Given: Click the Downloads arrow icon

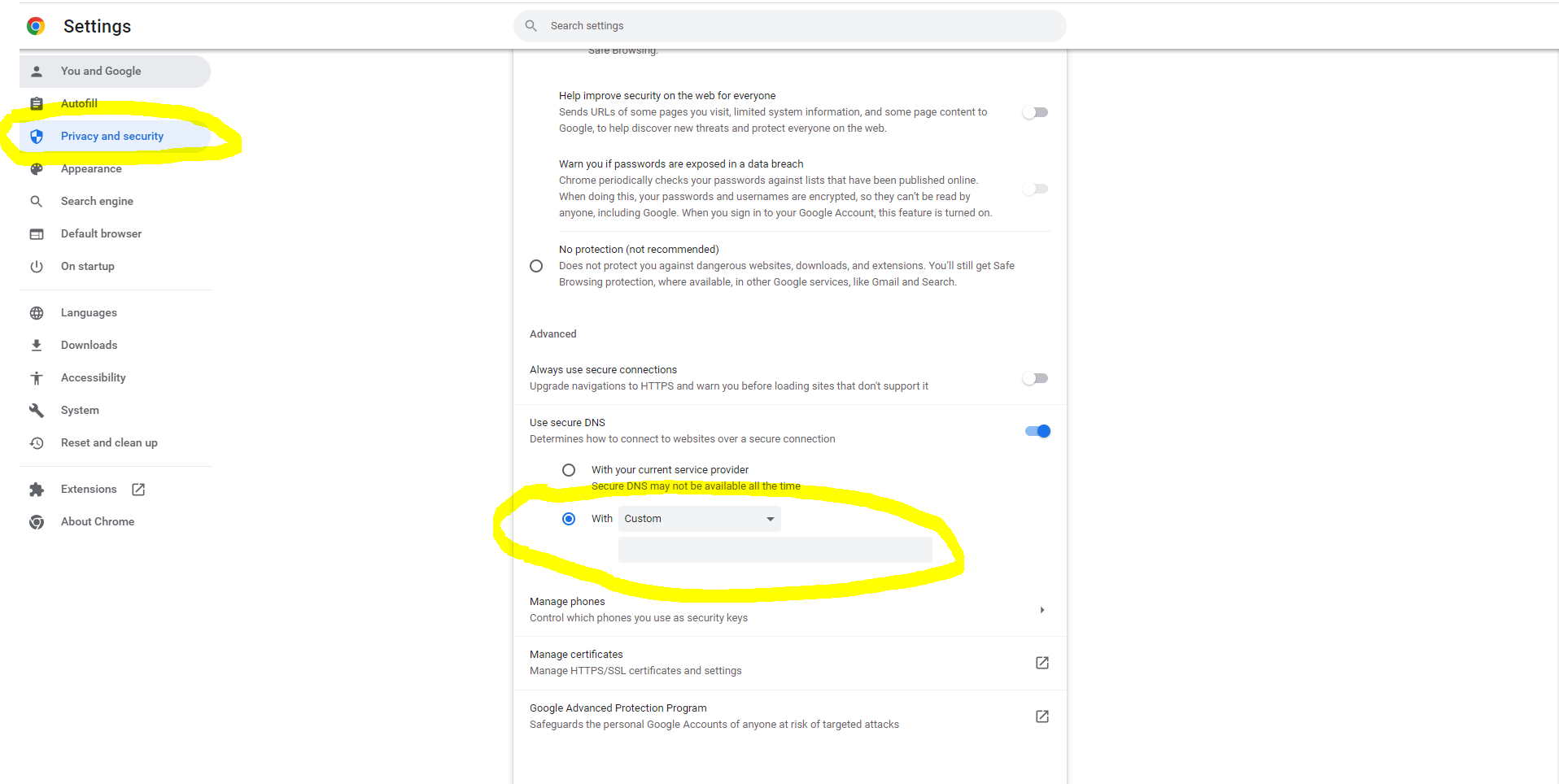Looking at the screenshot, I should tap(37, 346).
